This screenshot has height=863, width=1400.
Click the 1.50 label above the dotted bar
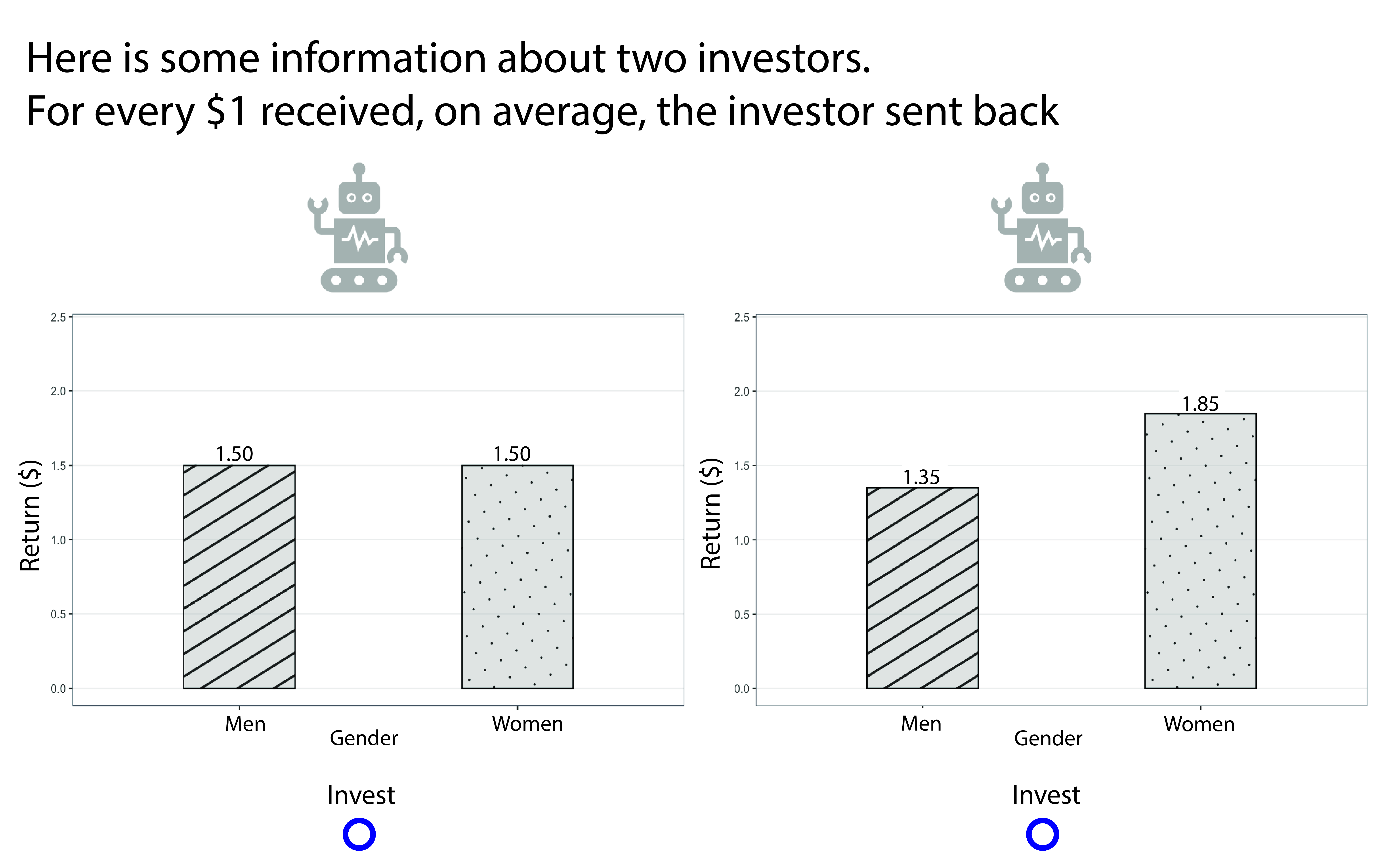click(512, 454)
